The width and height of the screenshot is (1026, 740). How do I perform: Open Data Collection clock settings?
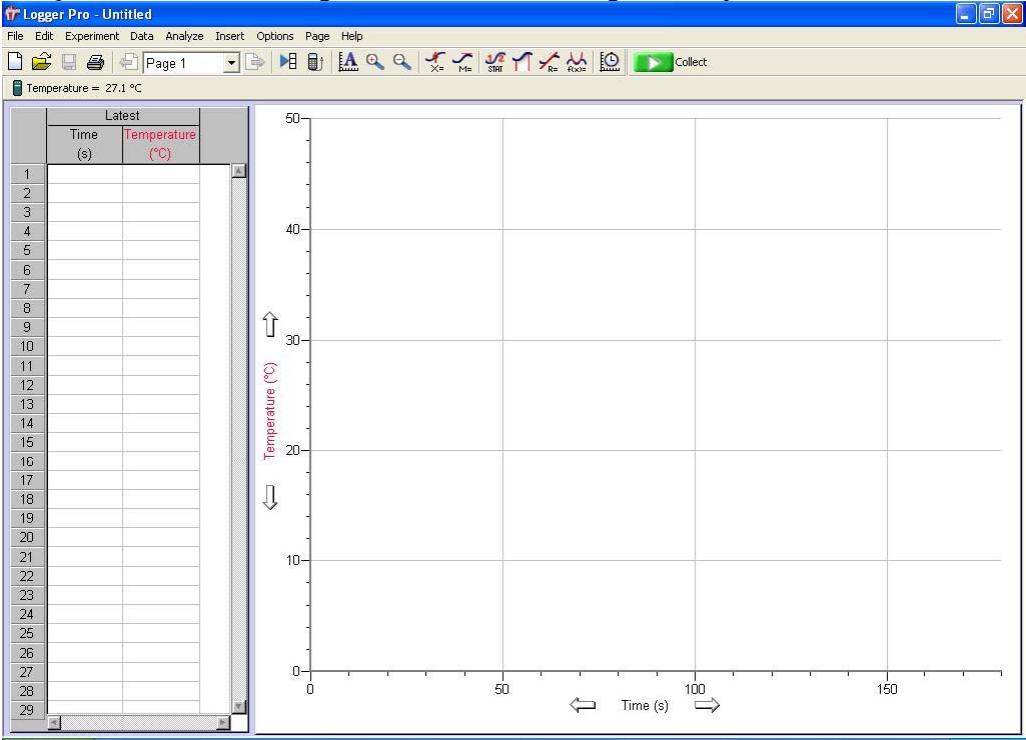[x=610, y=62]
